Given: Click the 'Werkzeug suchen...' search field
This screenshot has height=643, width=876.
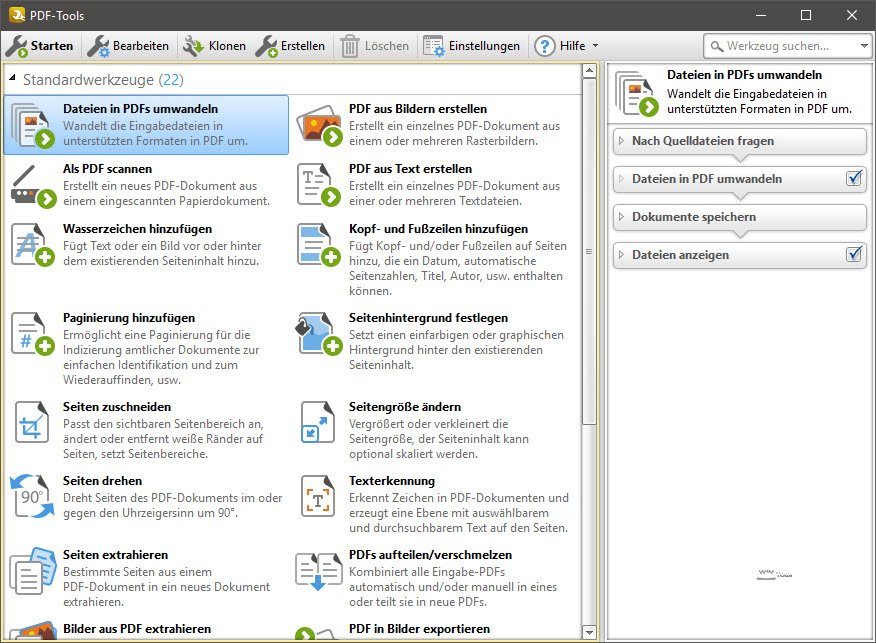Looking at the screenshot, I should pos(788,46).
